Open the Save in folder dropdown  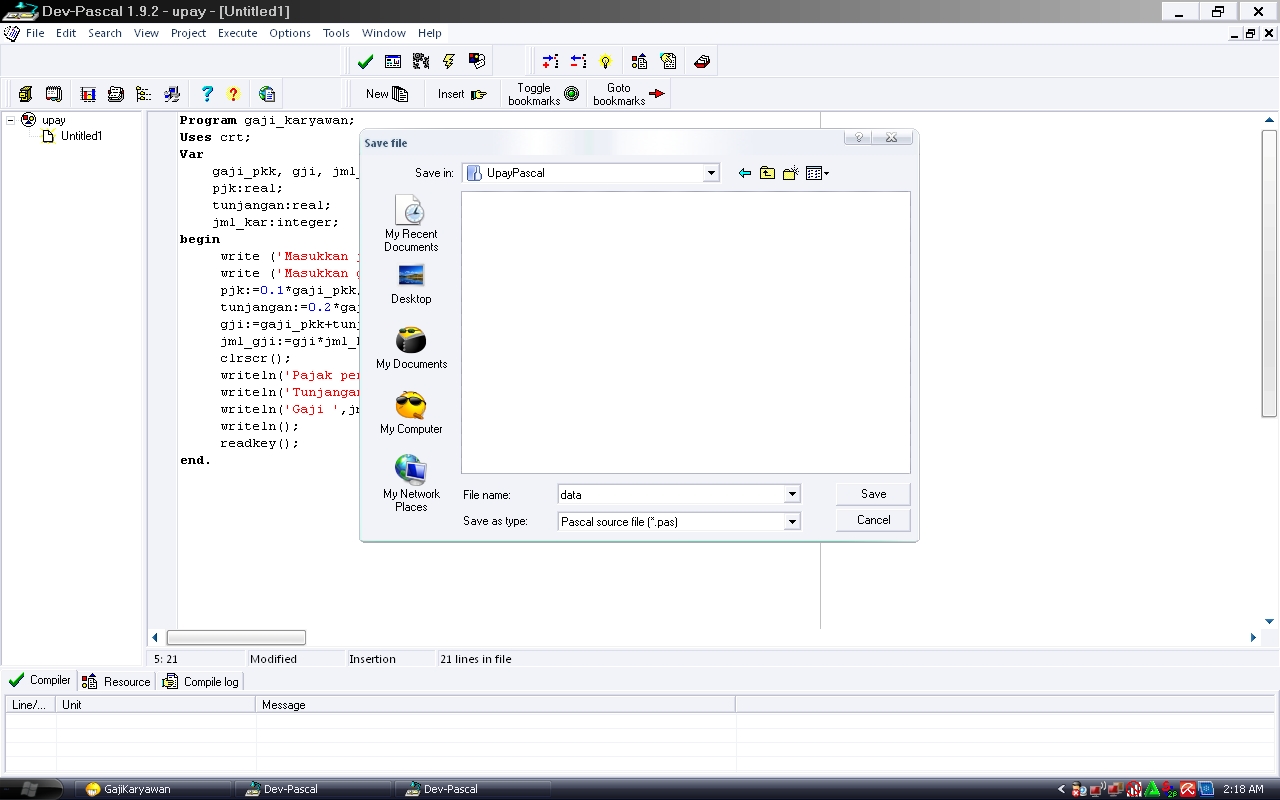click(711, 173)
